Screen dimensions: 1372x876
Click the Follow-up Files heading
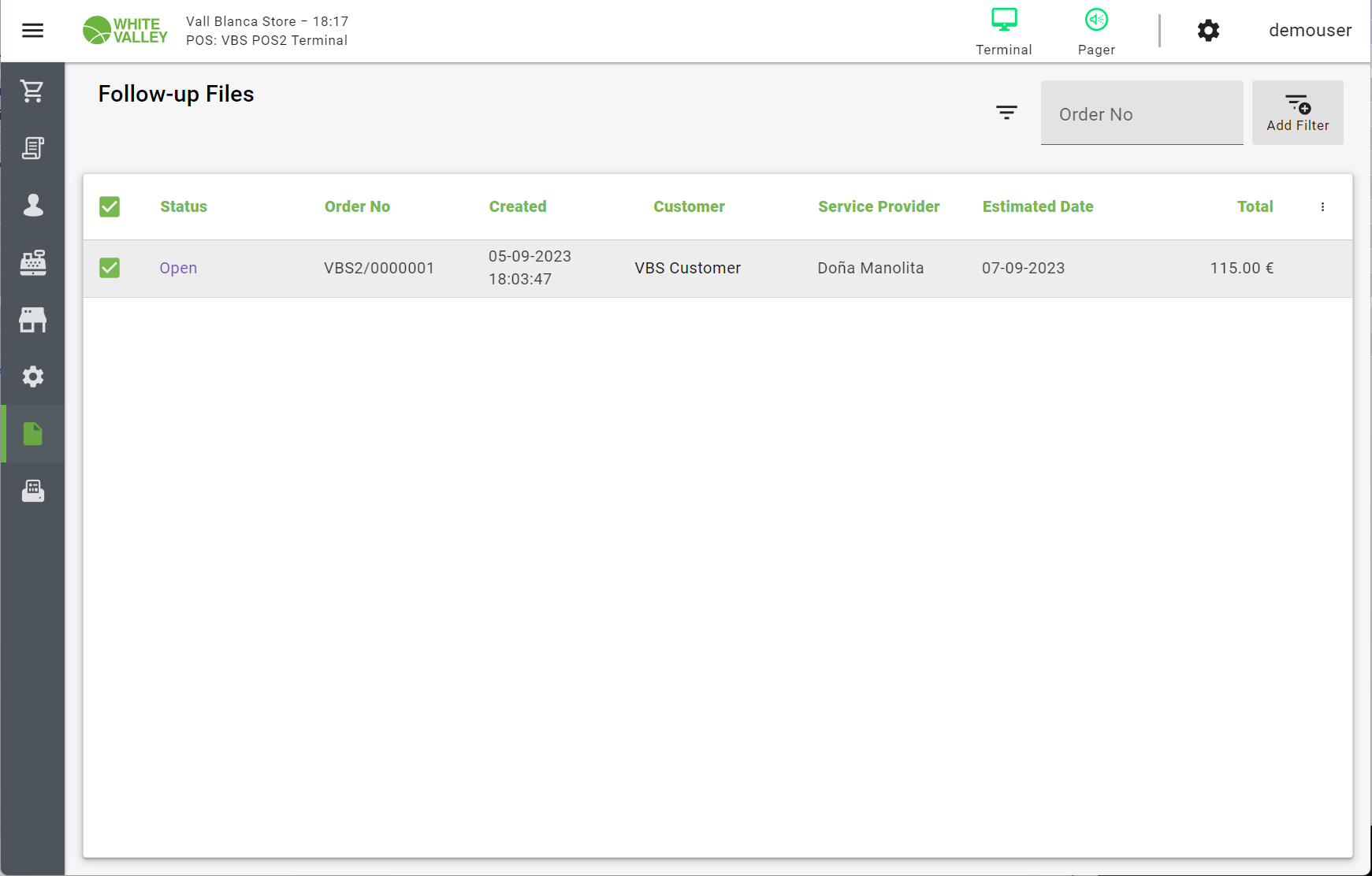176,94
